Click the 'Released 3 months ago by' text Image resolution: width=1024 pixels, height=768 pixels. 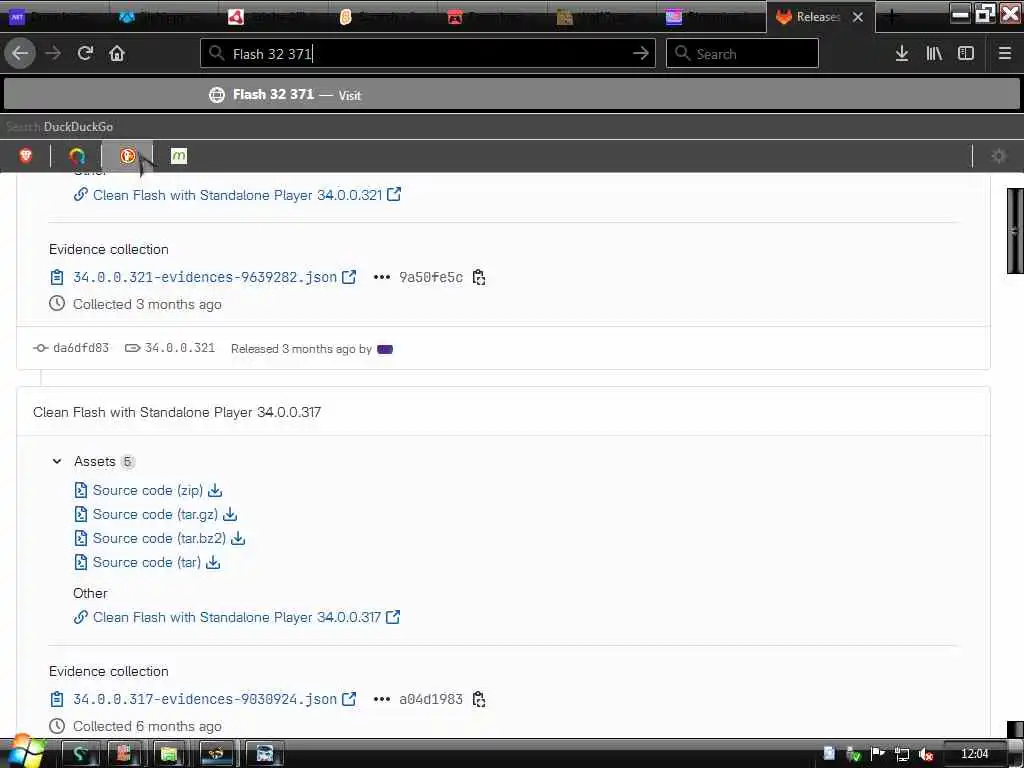click(301, 349)
